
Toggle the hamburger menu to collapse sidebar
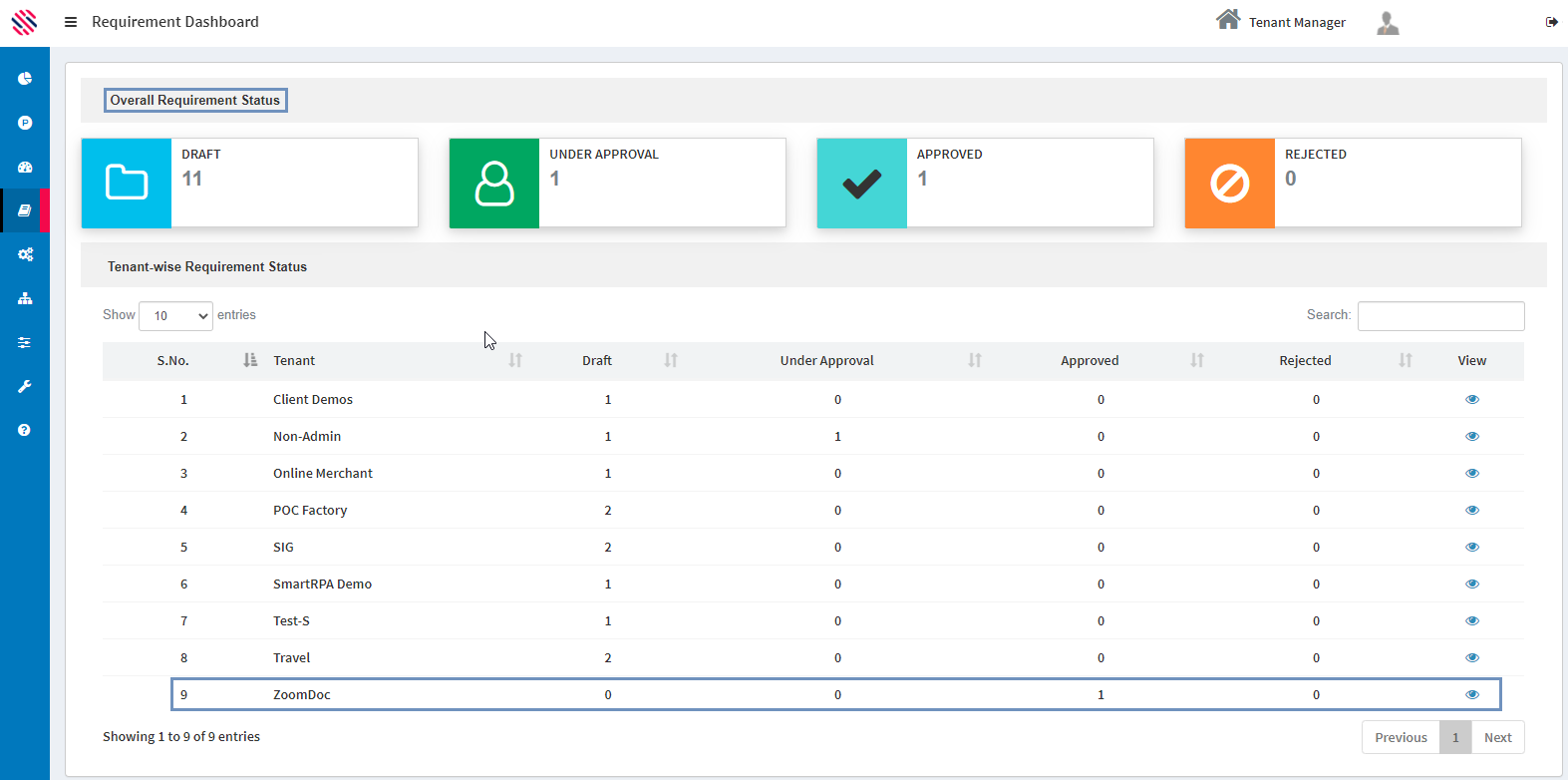click(x=71, y=22)
